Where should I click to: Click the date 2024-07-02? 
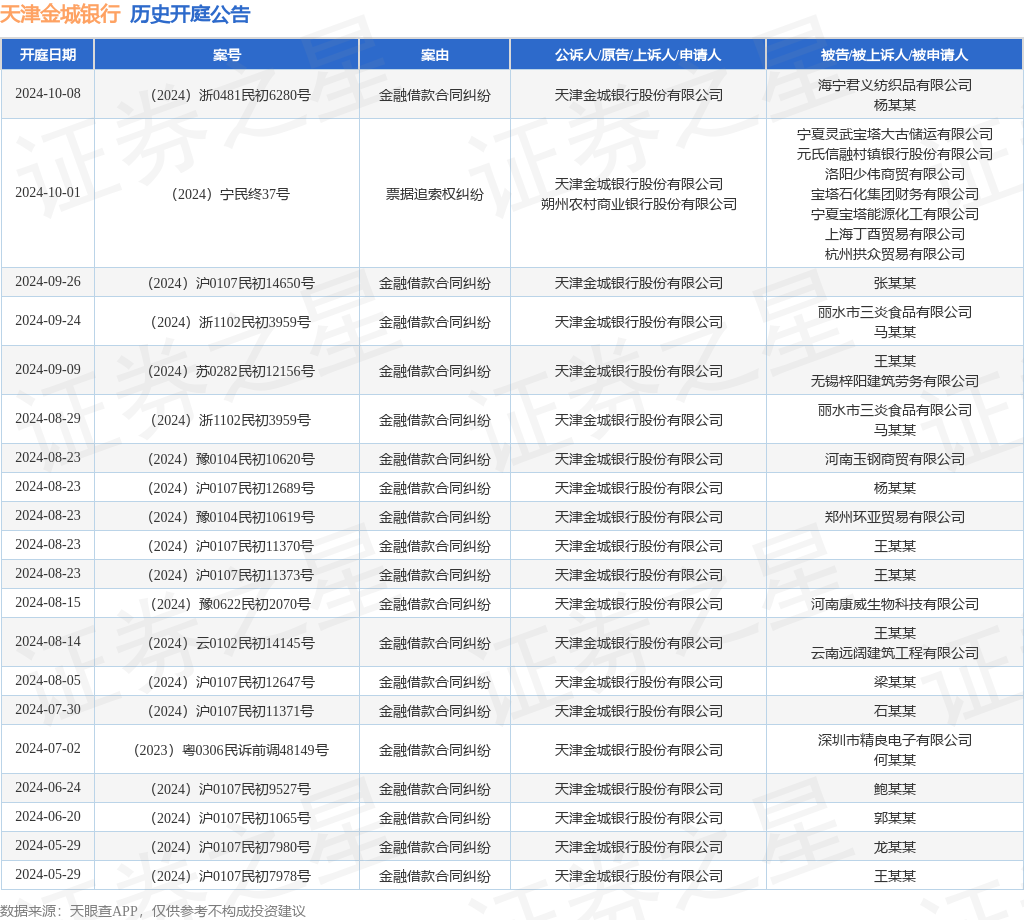pos(48,749)
